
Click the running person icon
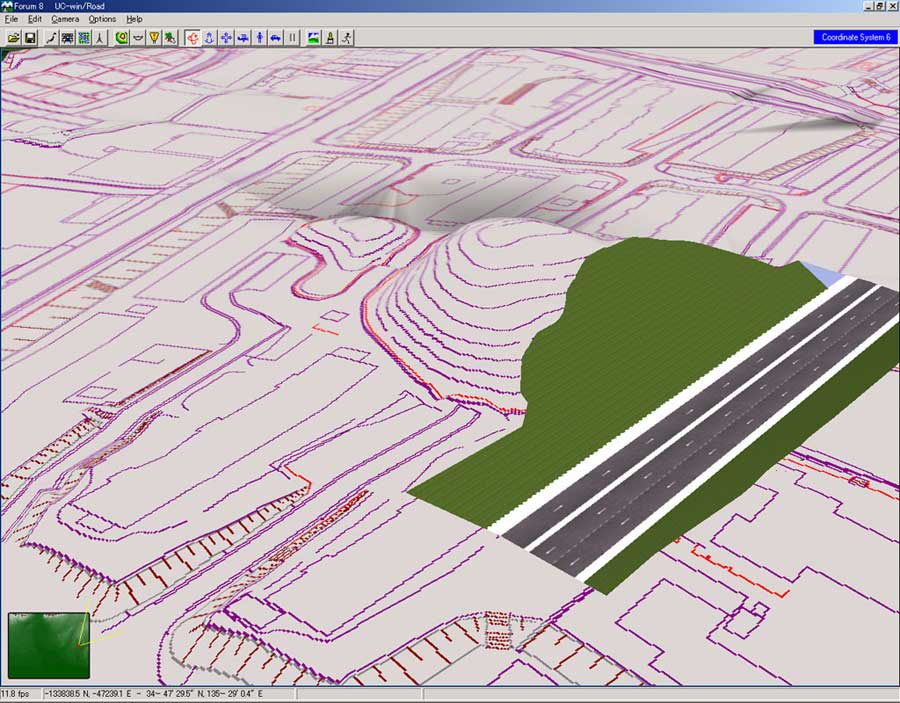point(346,38)
